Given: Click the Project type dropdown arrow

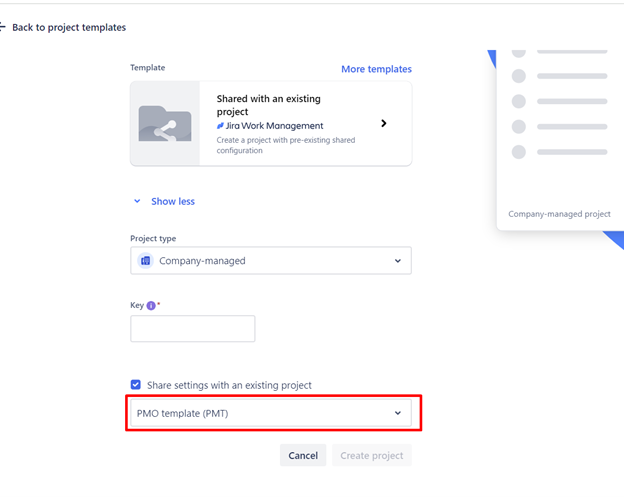Looking at the screenshot, I should point(398,261).
